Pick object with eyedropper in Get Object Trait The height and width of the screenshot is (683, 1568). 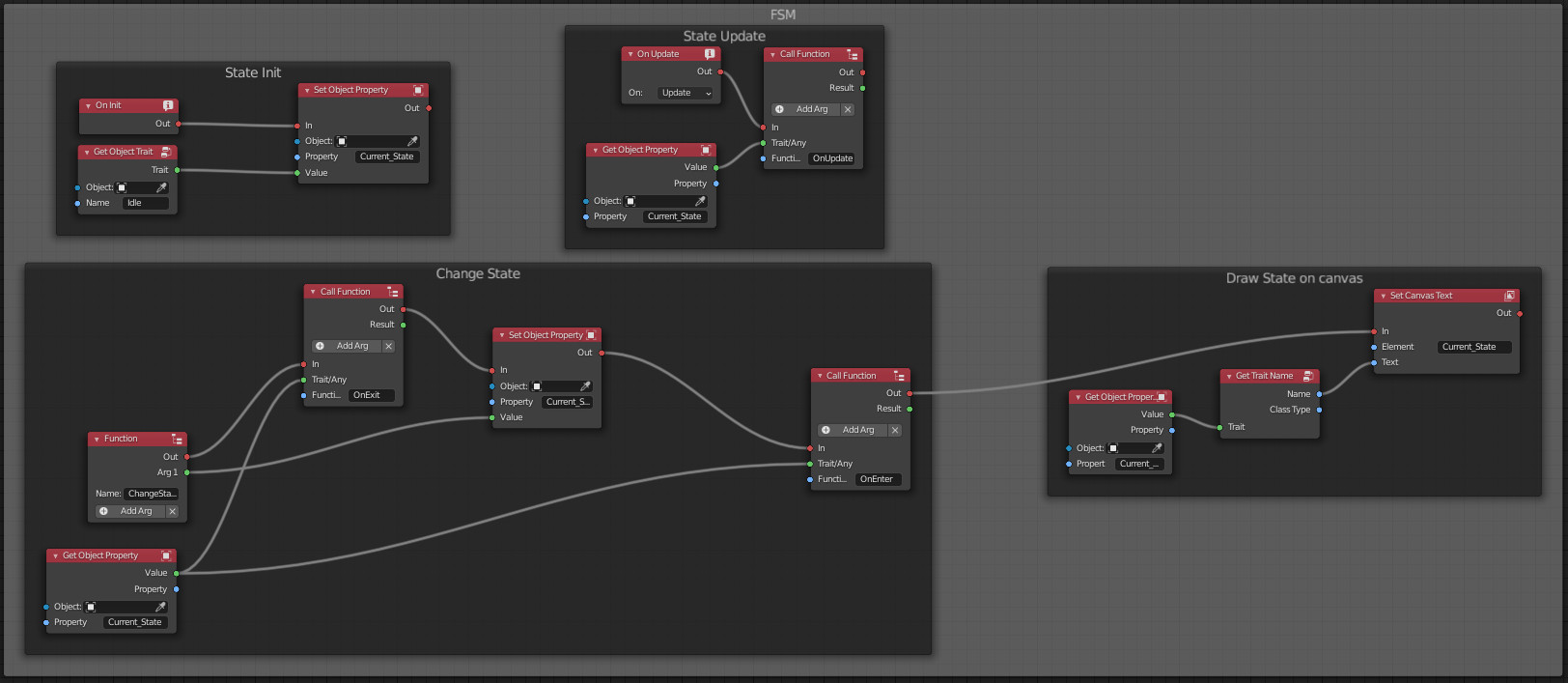pos(161,187)
